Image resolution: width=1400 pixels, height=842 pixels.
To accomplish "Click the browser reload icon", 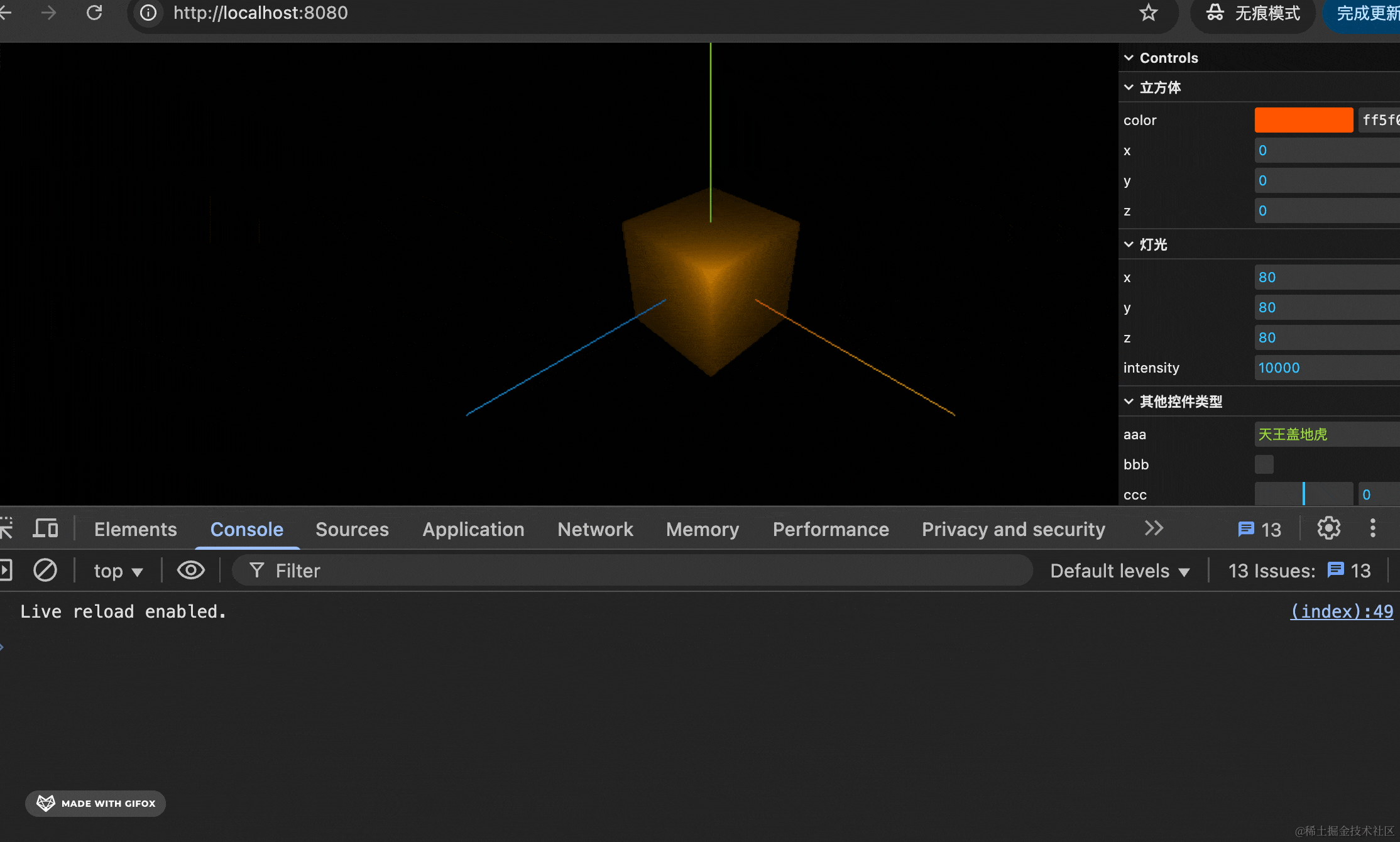I will [94, 13].
